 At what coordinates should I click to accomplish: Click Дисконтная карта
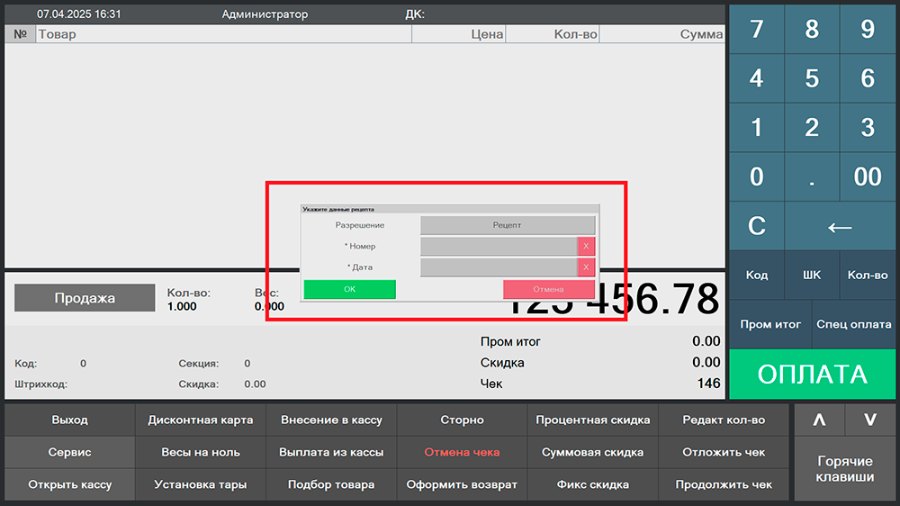coord(200,420)
